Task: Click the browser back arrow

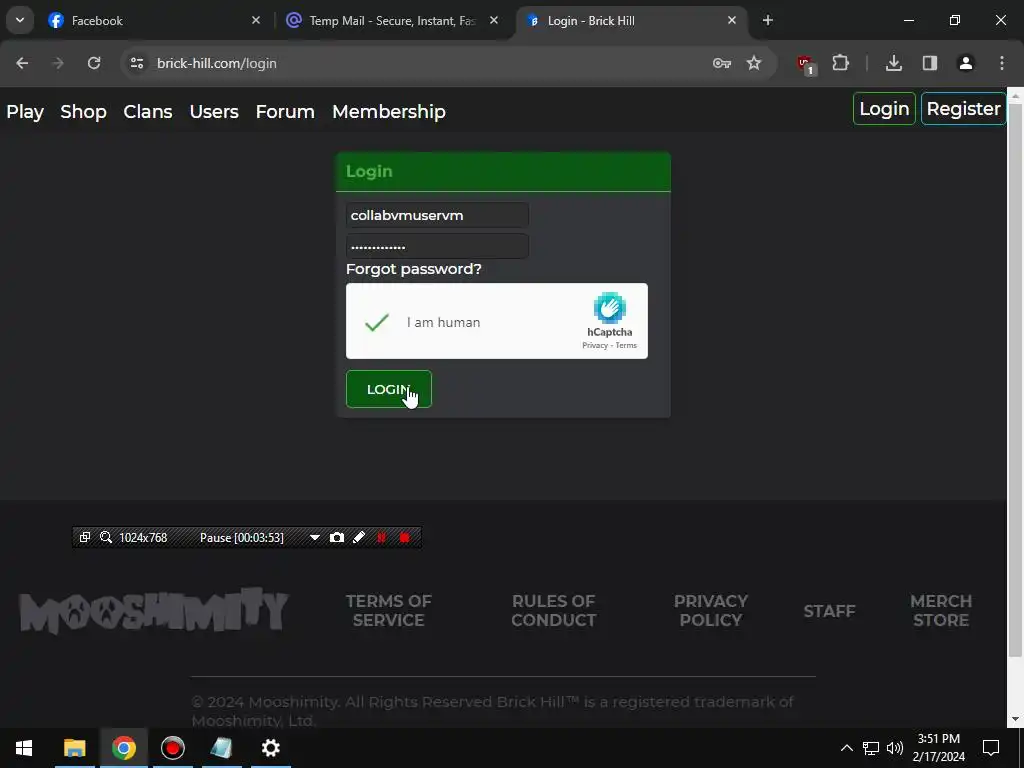Action: tap(22, 63)
